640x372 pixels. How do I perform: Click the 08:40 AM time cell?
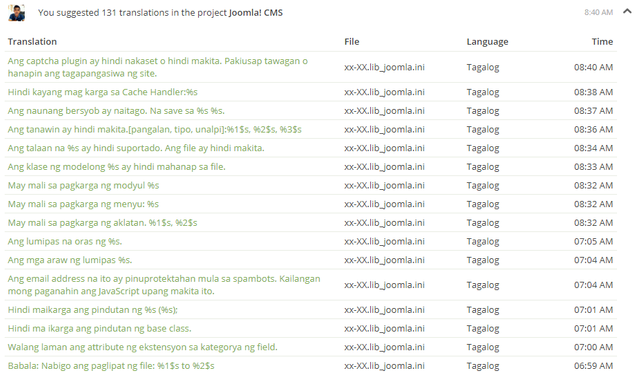click(593, 67)
